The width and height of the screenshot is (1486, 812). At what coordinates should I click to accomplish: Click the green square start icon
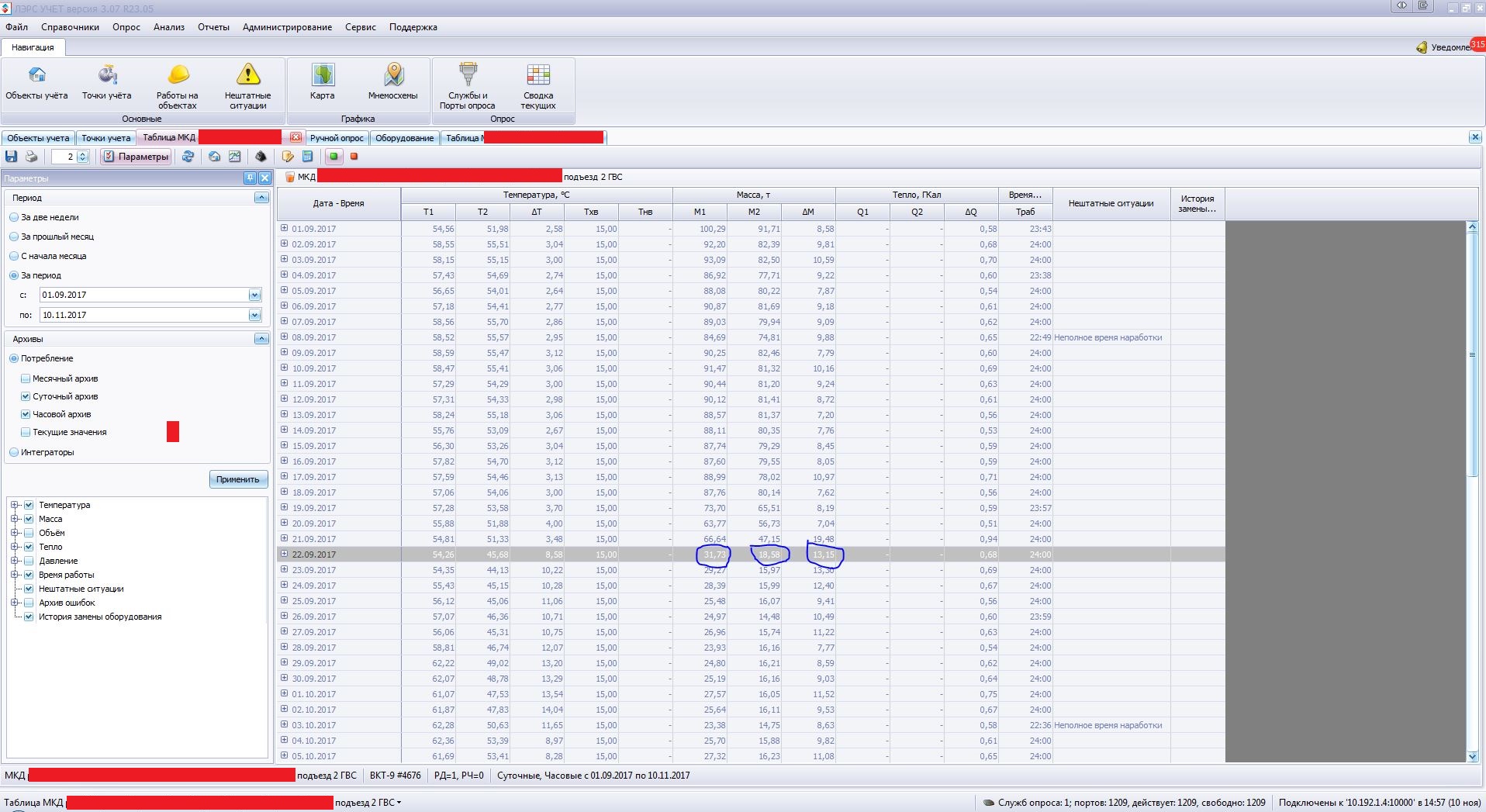(334, 157)
